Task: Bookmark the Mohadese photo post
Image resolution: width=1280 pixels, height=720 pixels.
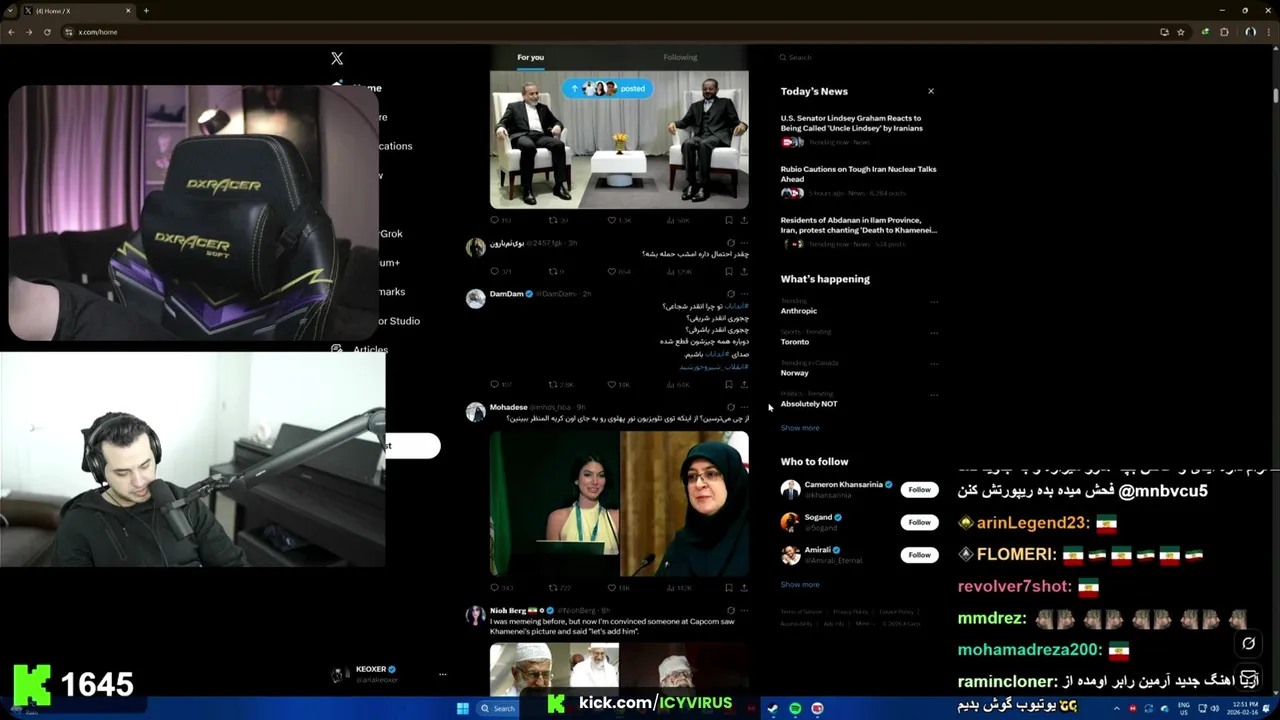Action: [729, 588]
